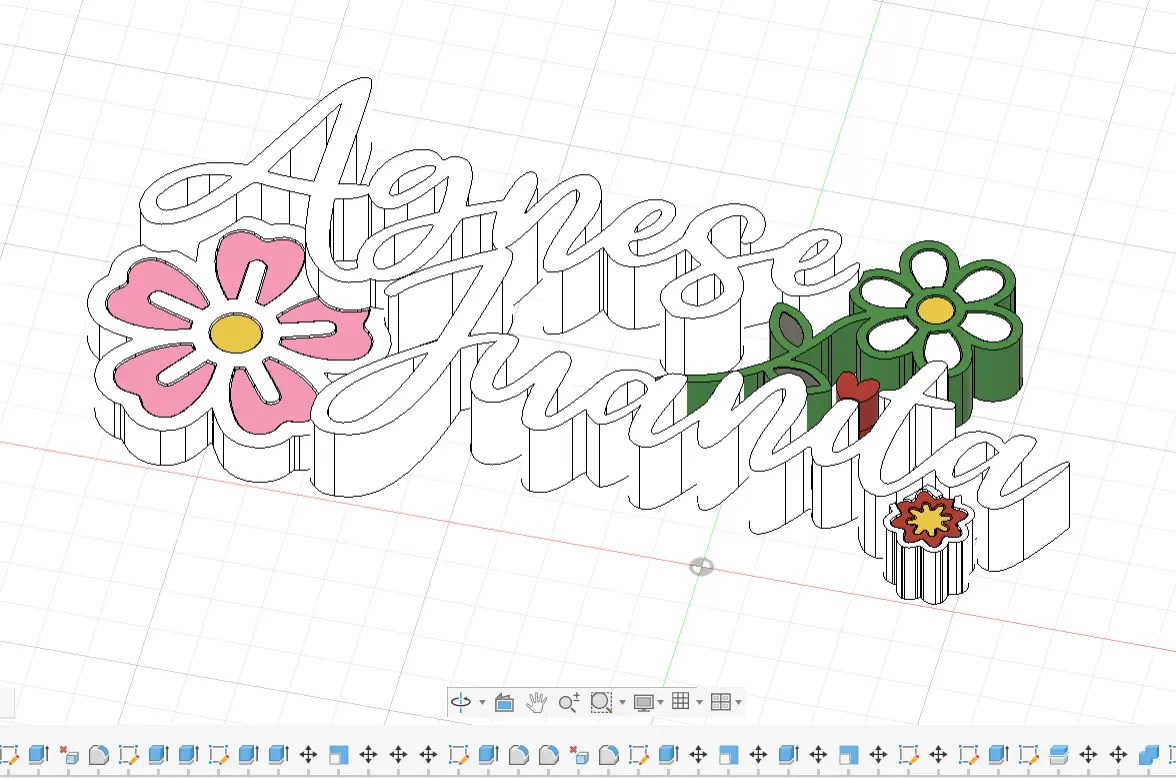Screen dimensions: 1176x779
Task: Open the Viewports dropdown
Action: pyautogui.click(x=736, y=702)
